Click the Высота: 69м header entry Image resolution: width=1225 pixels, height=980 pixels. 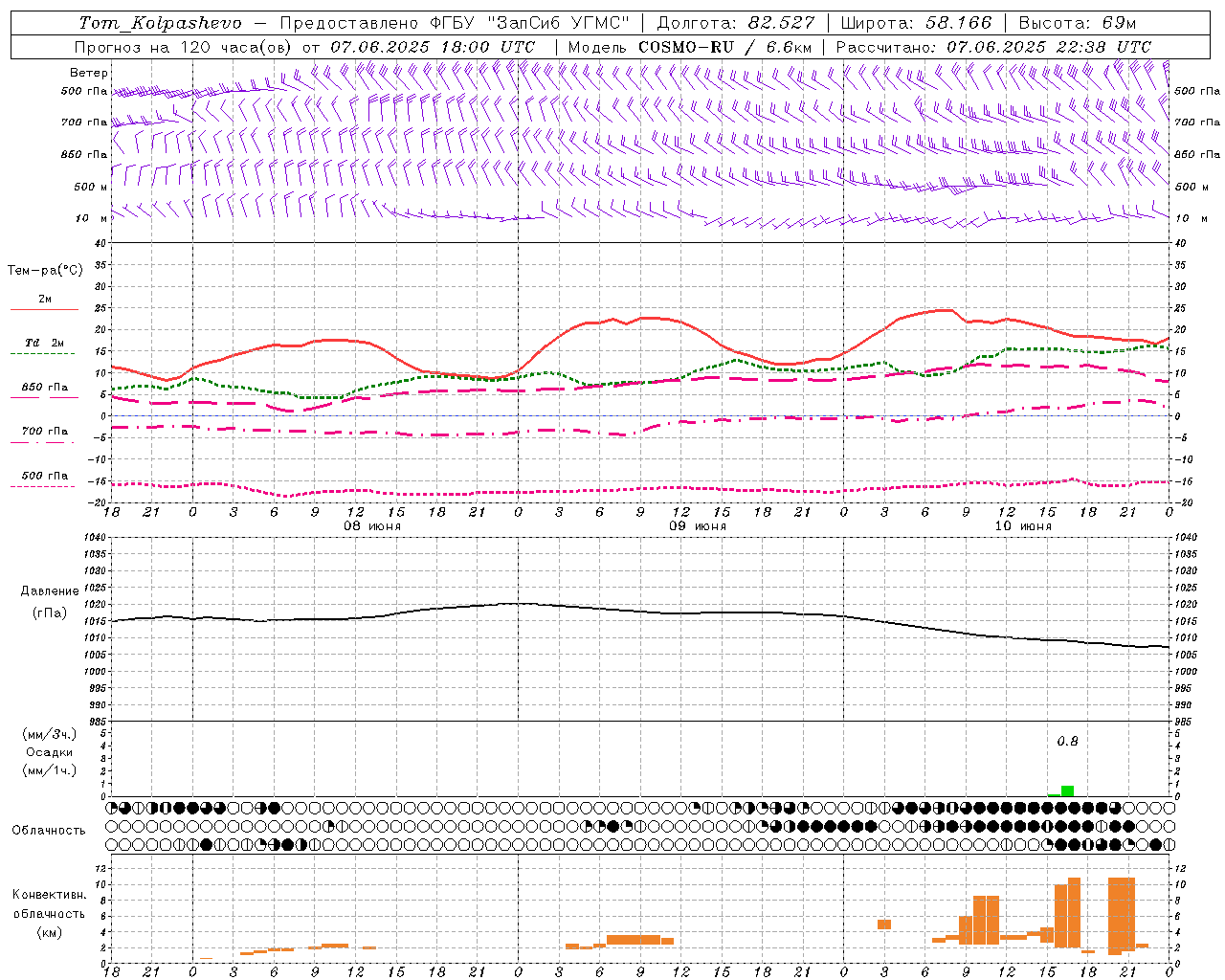point(1078,23)
